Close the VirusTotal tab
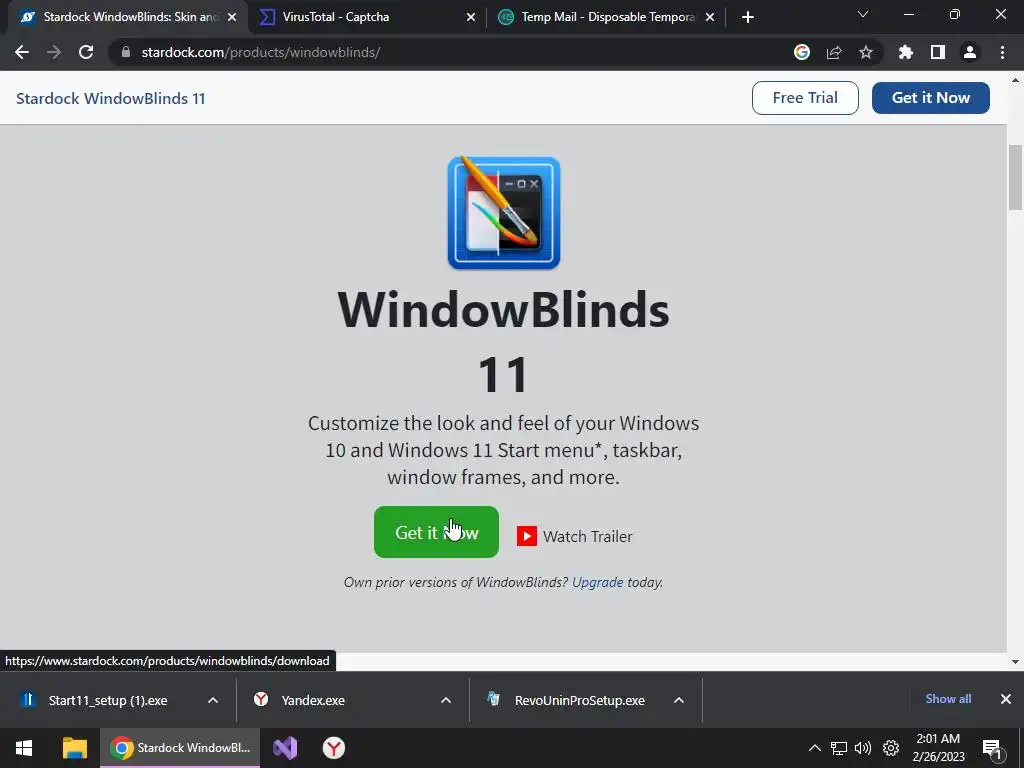This screenshot has height=768, width=1024. coord(471,17)
